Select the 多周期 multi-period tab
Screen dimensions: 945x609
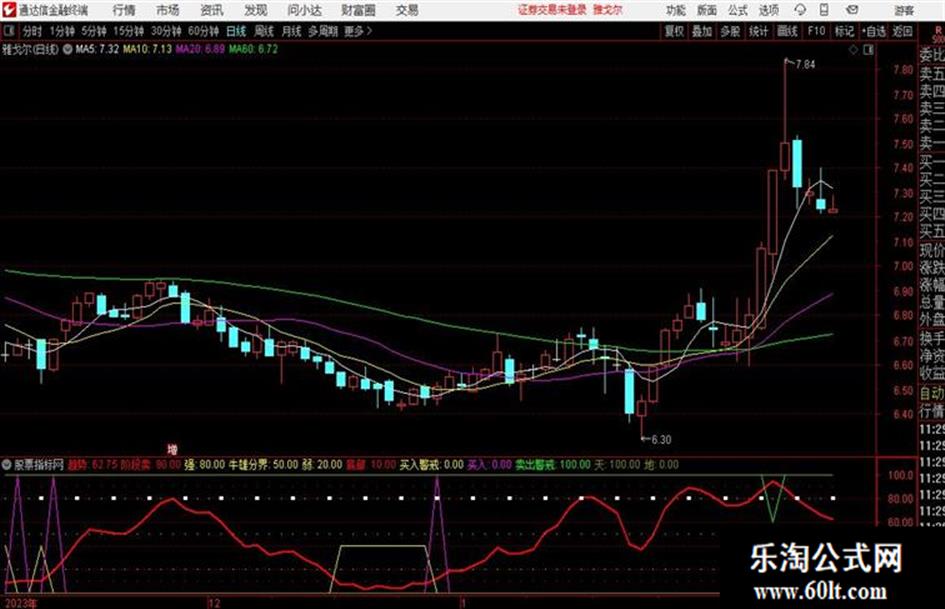coord(323,31)
